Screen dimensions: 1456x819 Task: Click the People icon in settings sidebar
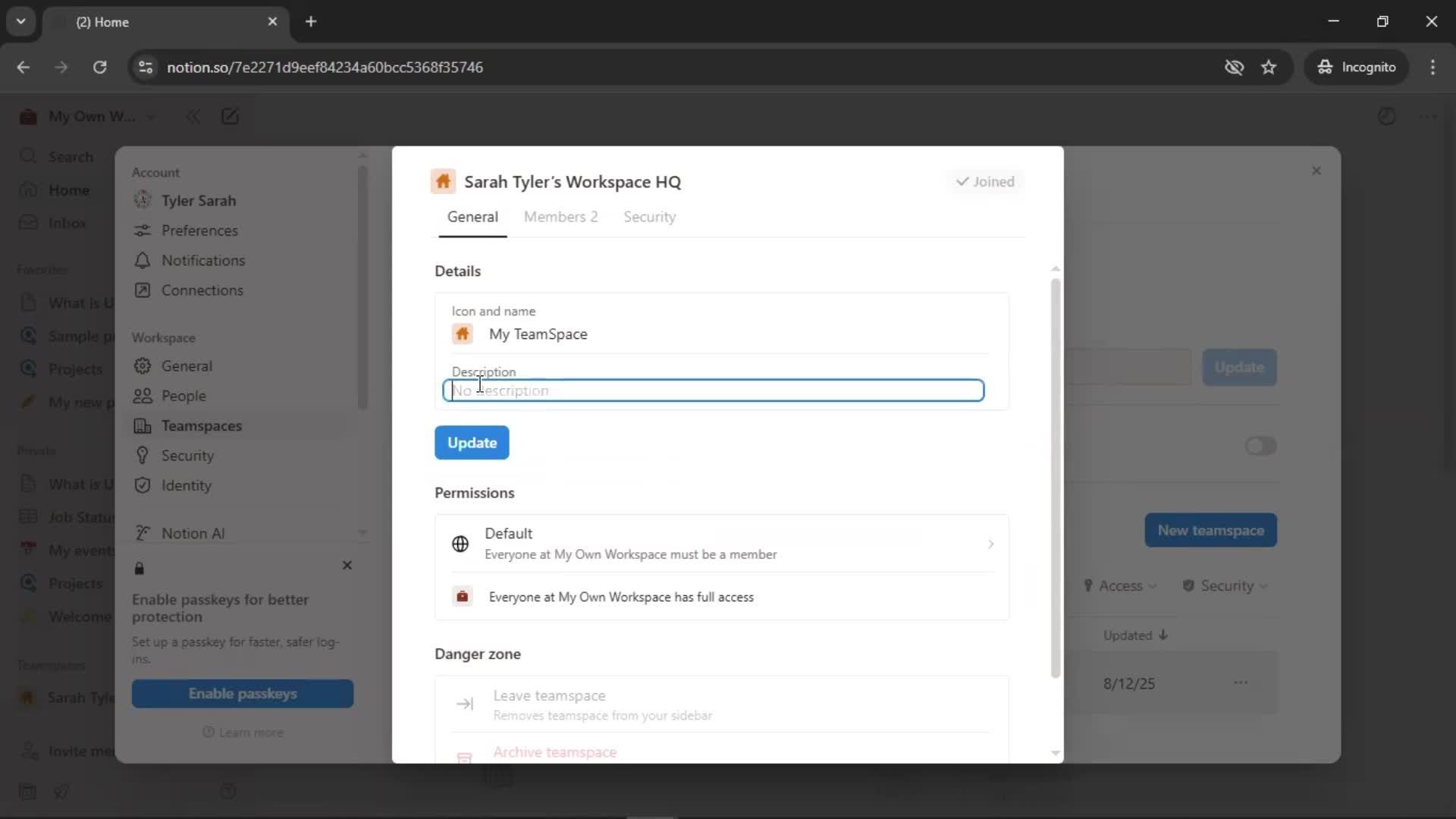(143, 396)
